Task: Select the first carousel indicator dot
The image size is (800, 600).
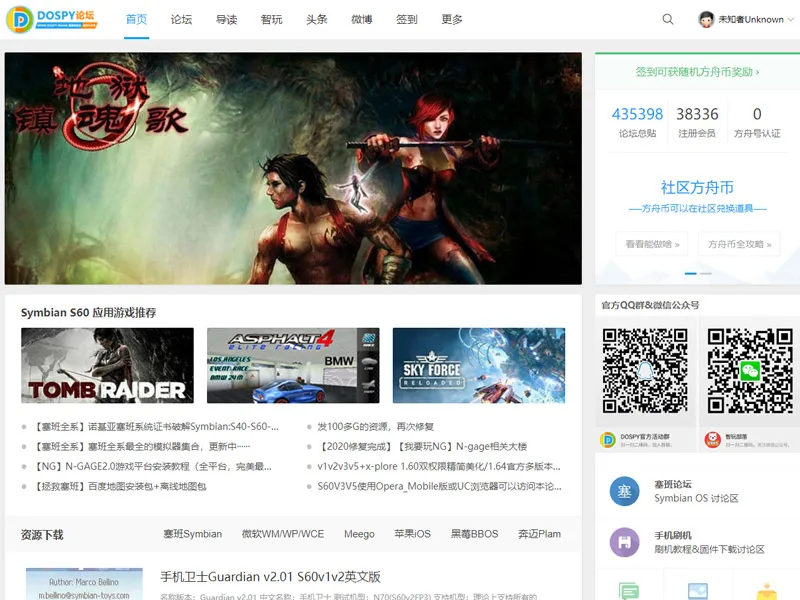Action: pyautogui.click(x=690, y=273)
